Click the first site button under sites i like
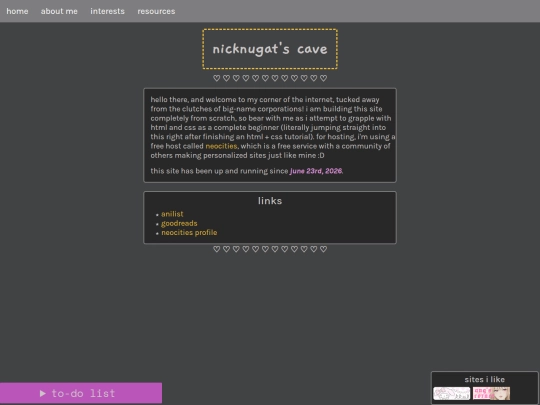The image size is (540, 405). [x=451, y=393]
